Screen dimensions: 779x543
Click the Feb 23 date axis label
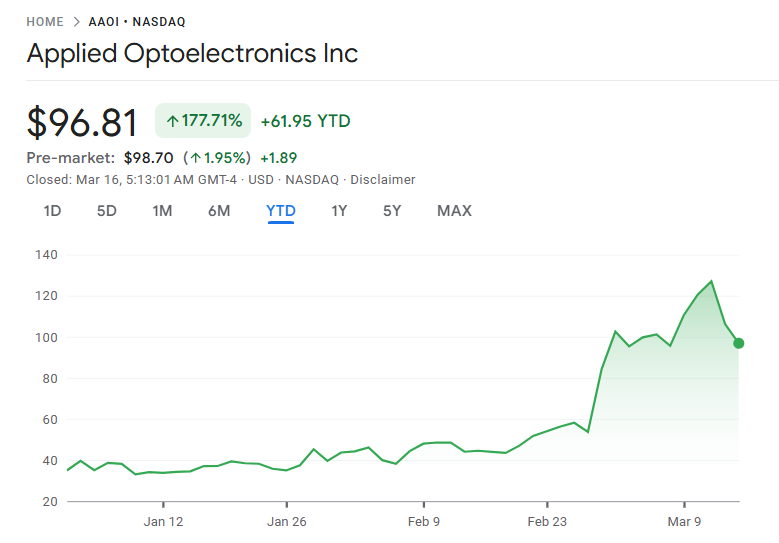pos(547,521)
